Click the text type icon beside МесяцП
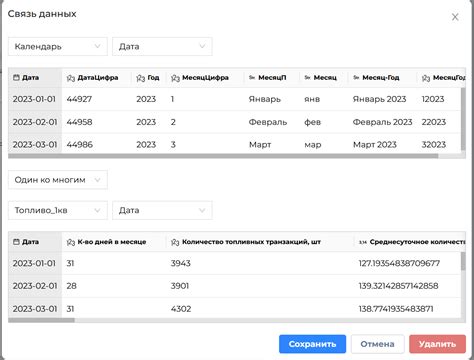The image size is (474, 360). click(252, 78)
